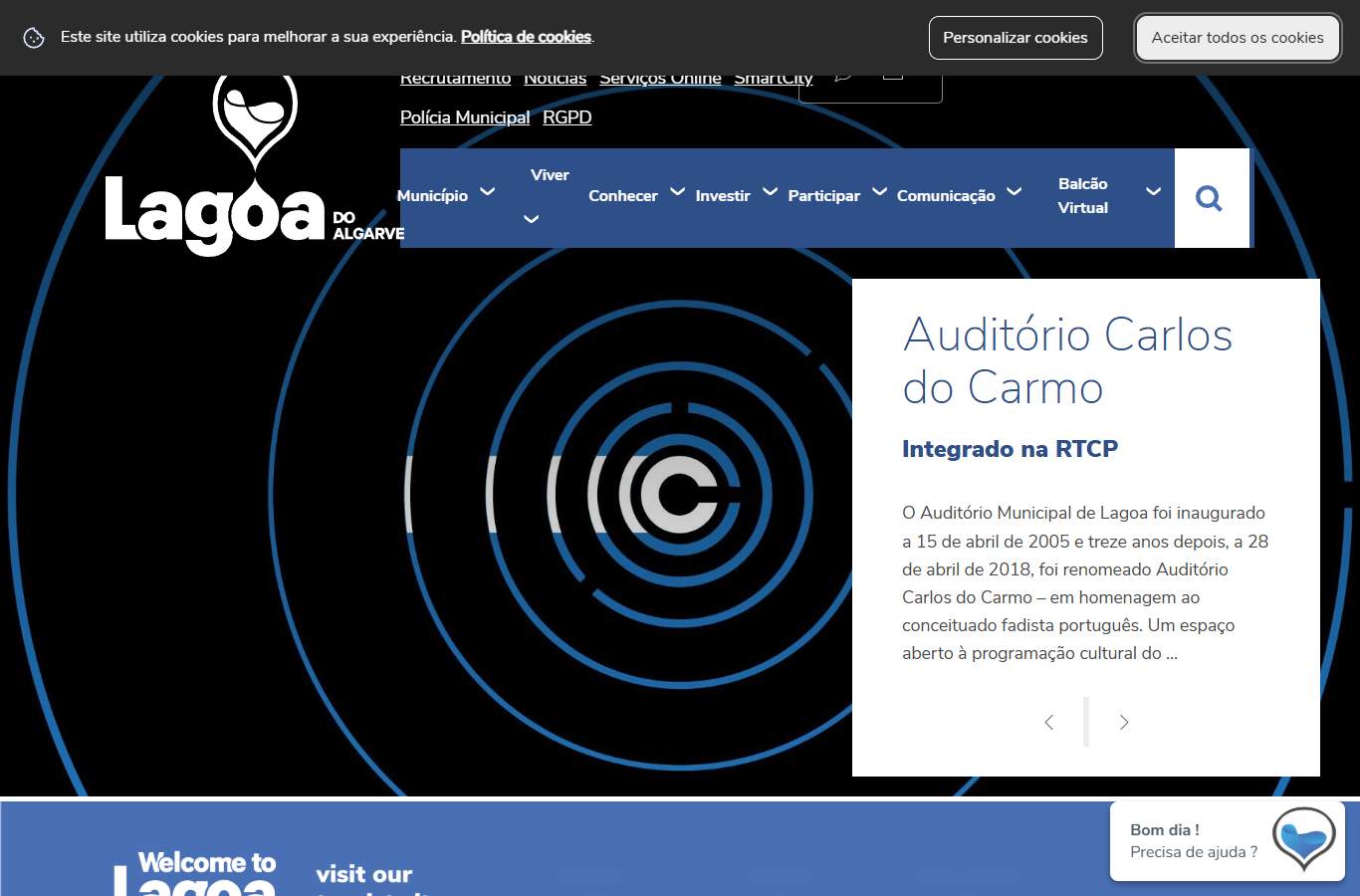Click Personalizar cookies button
Image resolution: width=1360 pixels, height=896 pixels.
1016,38
